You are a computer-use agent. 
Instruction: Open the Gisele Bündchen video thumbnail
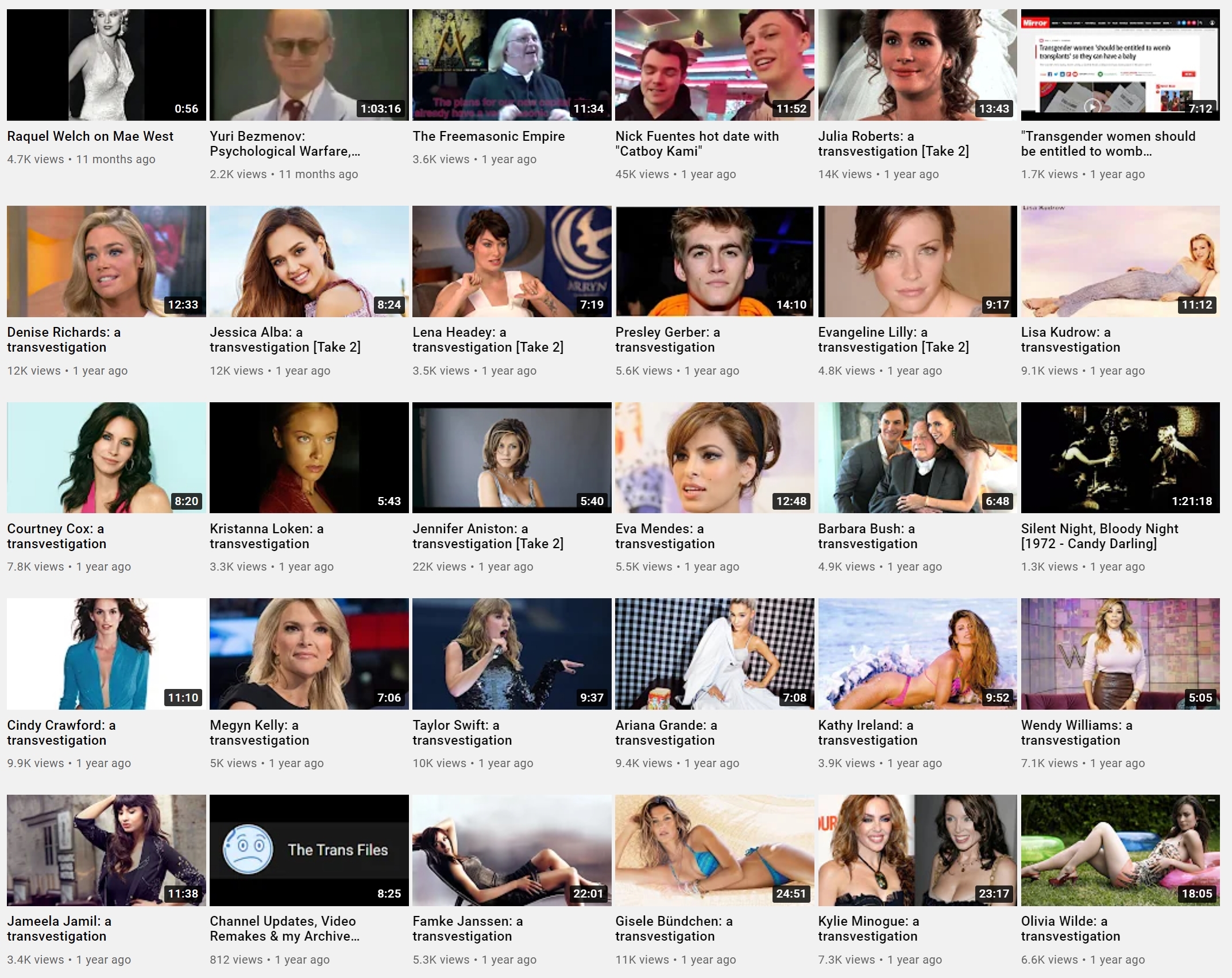click(715, 850)
